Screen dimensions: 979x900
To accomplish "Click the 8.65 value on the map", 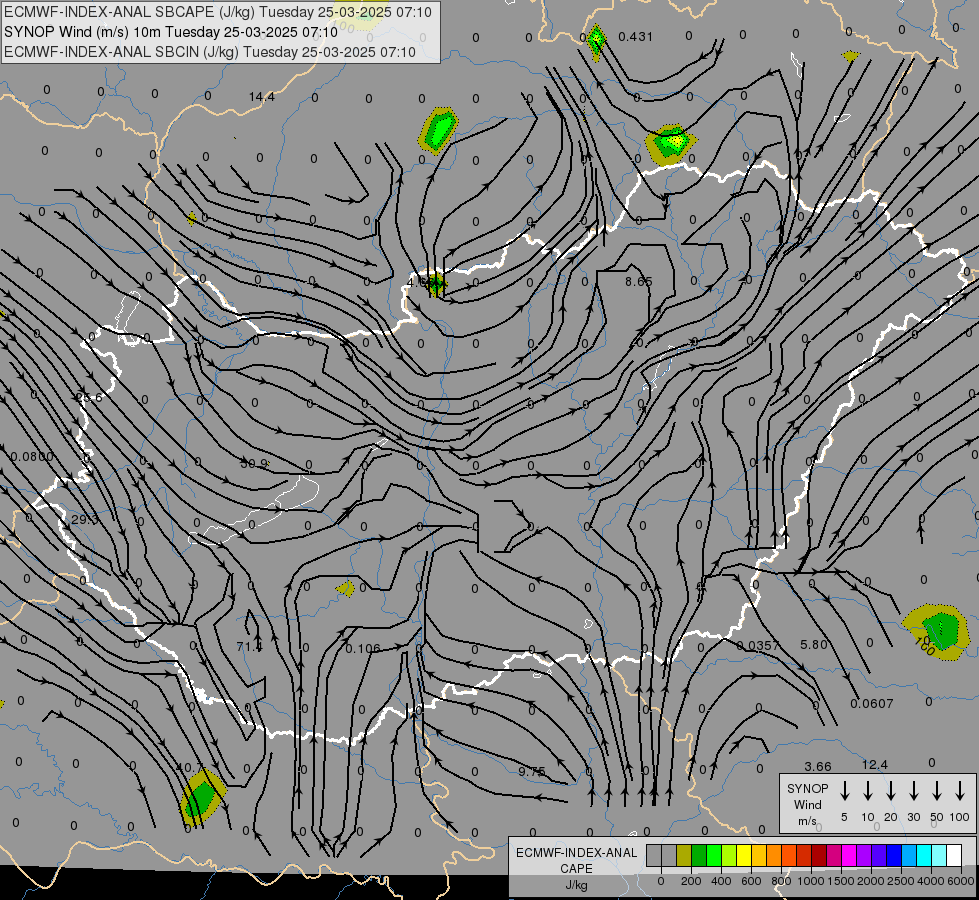I will [x=639, y=282].
